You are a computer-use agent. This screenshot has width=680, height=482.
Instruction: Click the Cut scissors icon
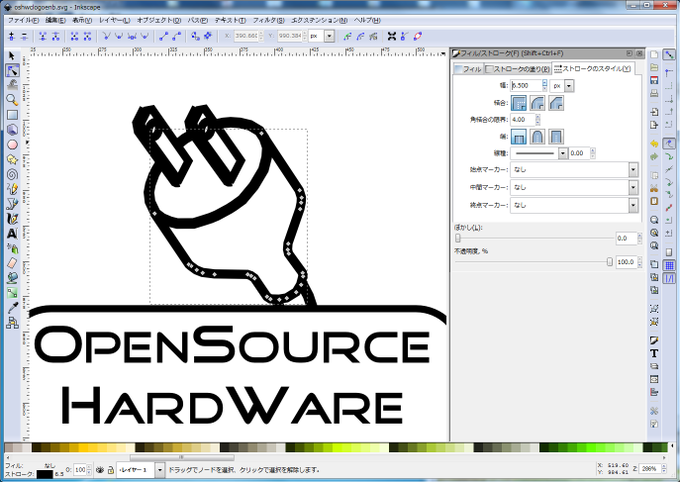coord(654,188)
